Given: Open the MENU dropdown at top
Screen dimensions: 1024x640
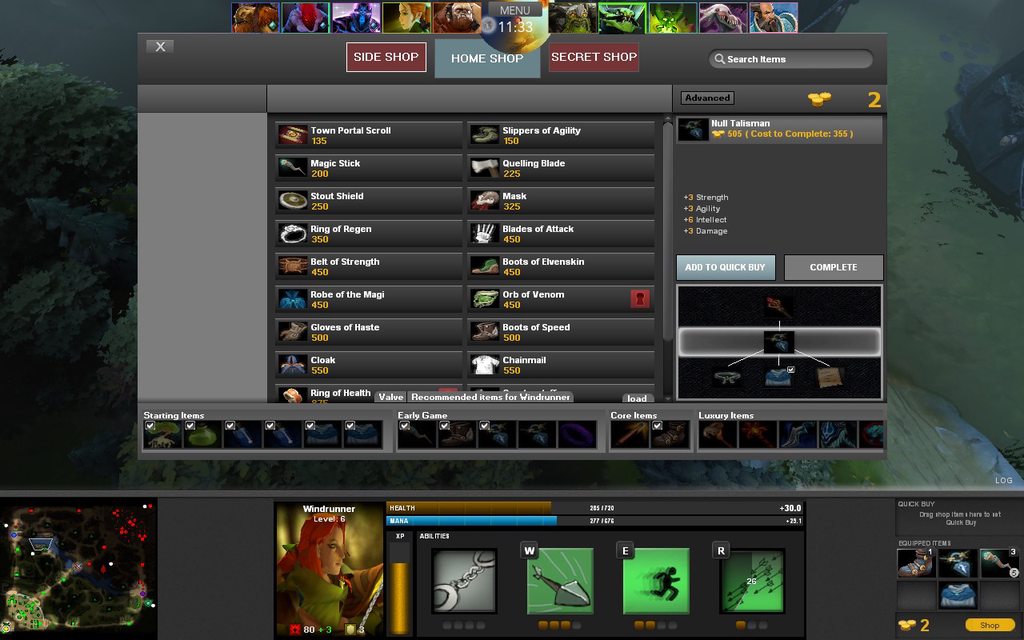Looking at the screenshot, I should point(515,10).
